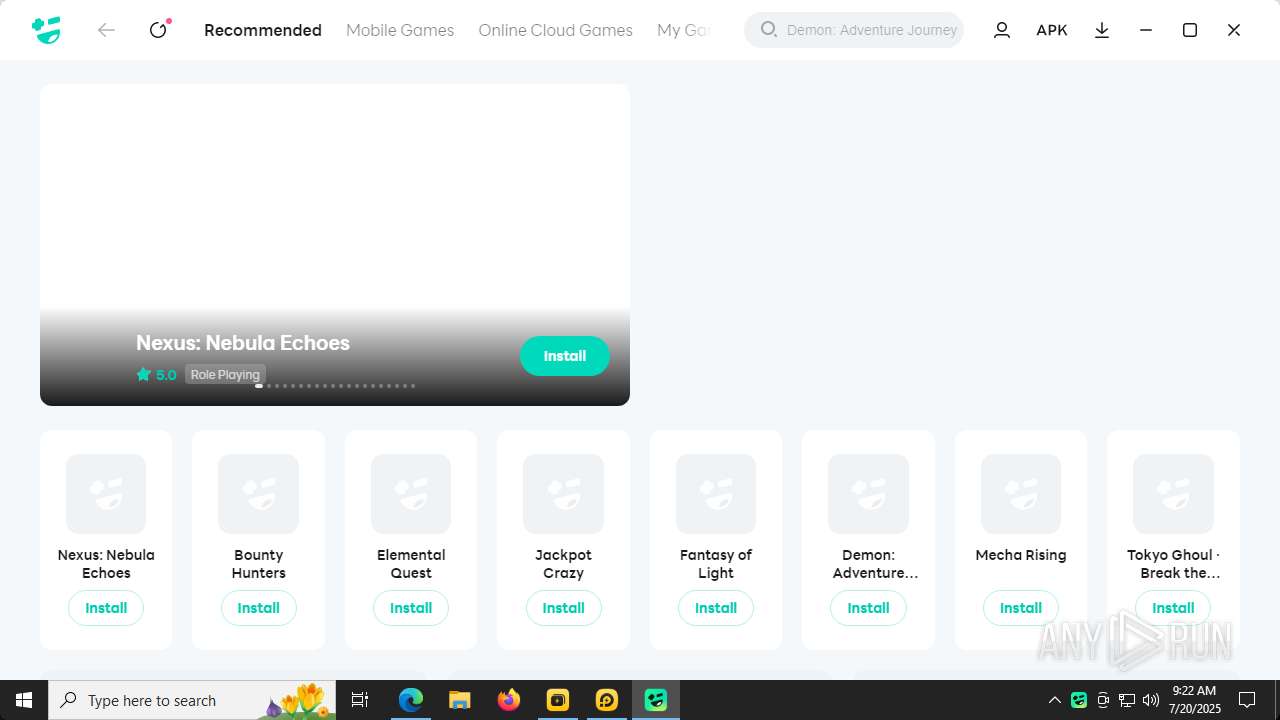This screenshot has width=1280, height=720.
Task: Click the 5.0 star rating on banner
Action: 157,375
